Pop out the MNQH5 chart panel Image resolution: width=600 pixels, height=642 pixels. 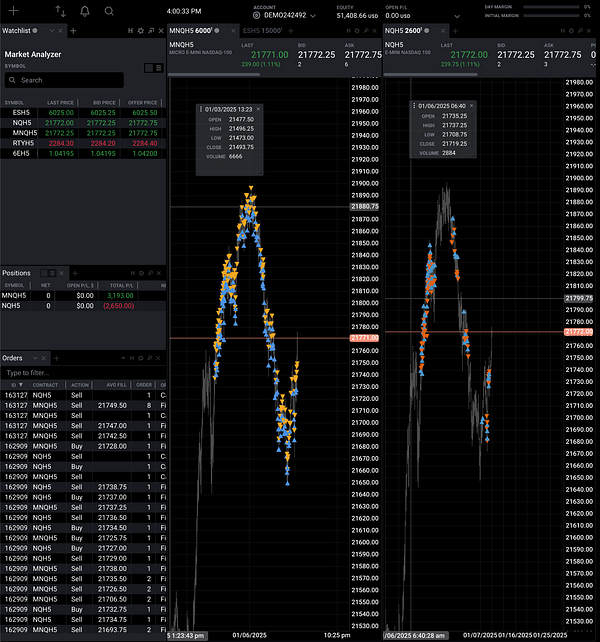(x=366, y=31)
